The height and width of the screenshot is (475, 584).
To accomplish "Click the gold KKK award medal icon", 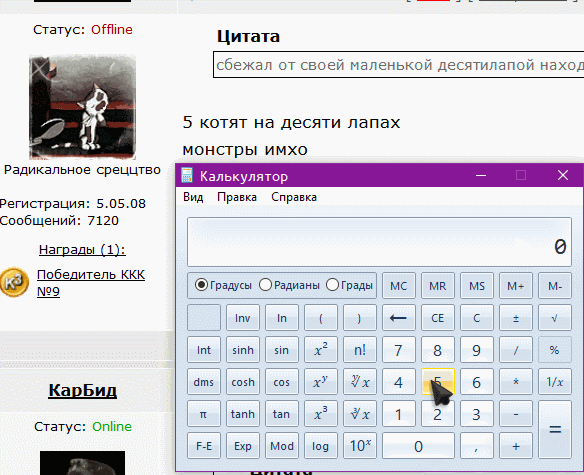I will pyautogui.click(x=14, y=282).
